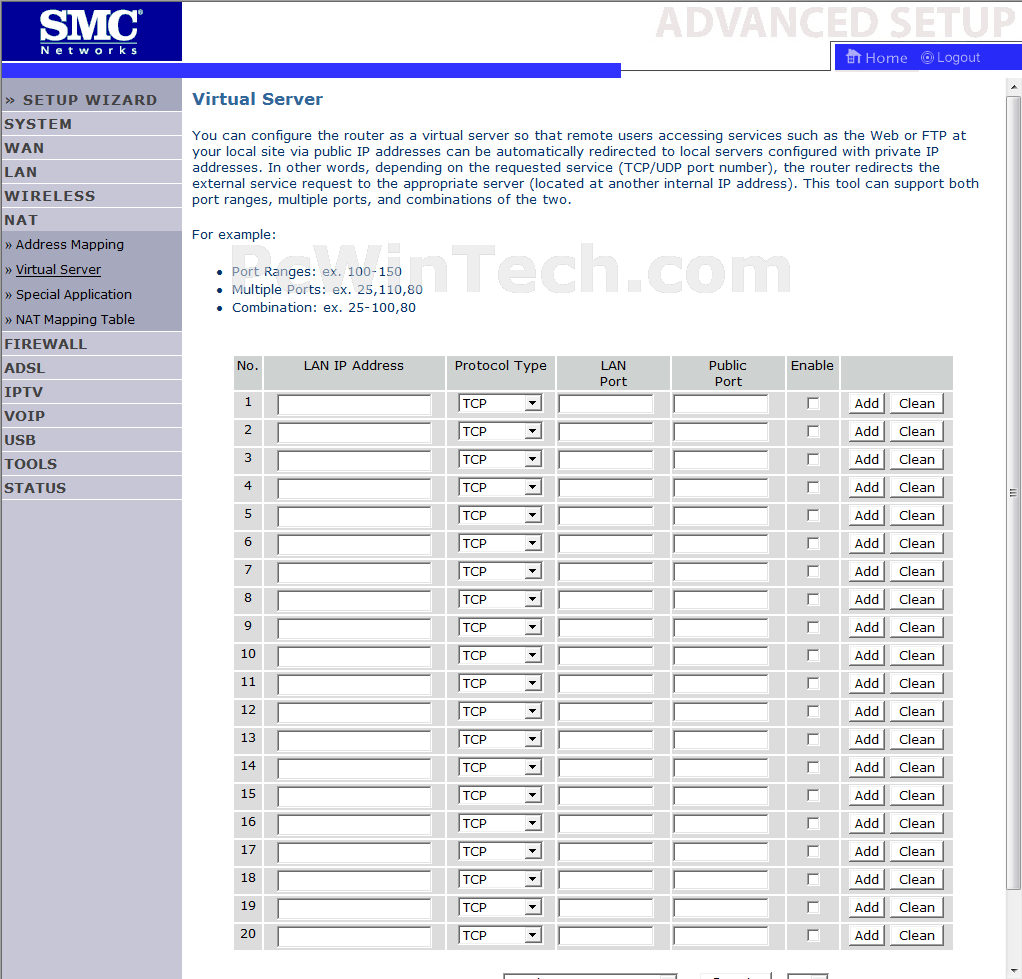Open the USB menu section
The height and width of the screenshot is (979, 1022).
tap(20, 440)
